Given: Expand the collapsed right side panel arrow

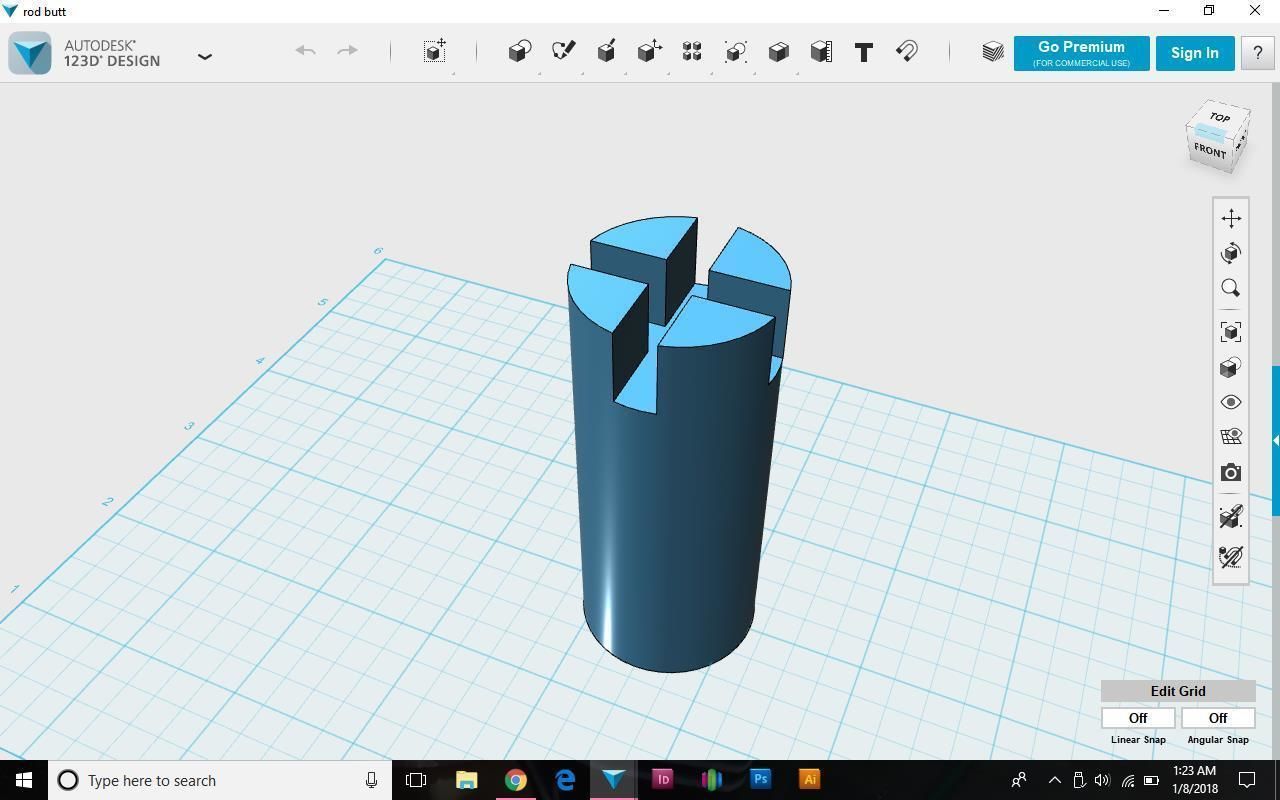Looking at the screenshot, I should coord(1275,440).
